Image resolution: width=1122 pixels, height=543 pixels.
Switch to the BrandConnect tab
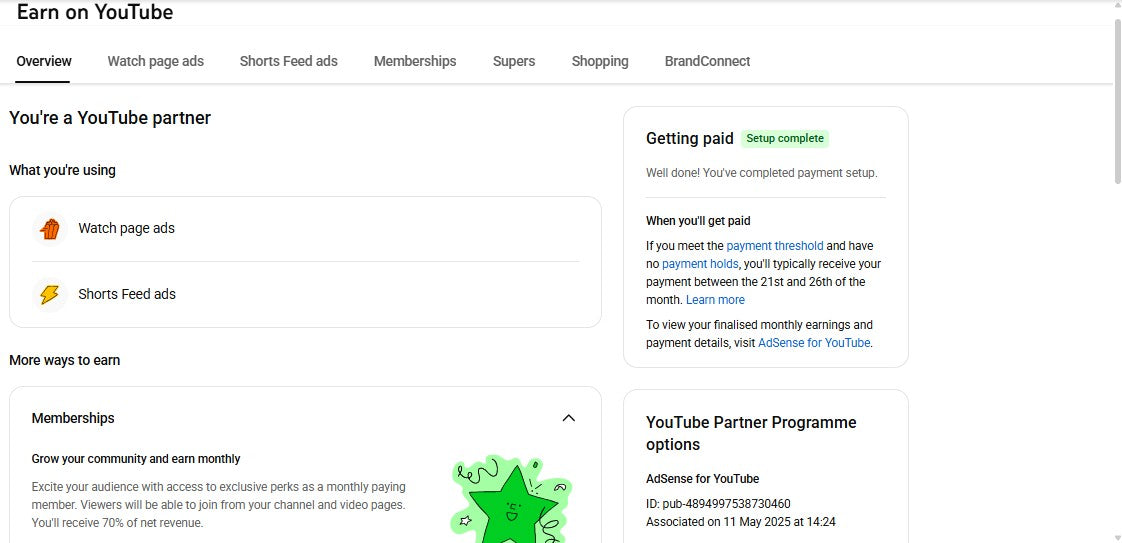click(707, 61)
